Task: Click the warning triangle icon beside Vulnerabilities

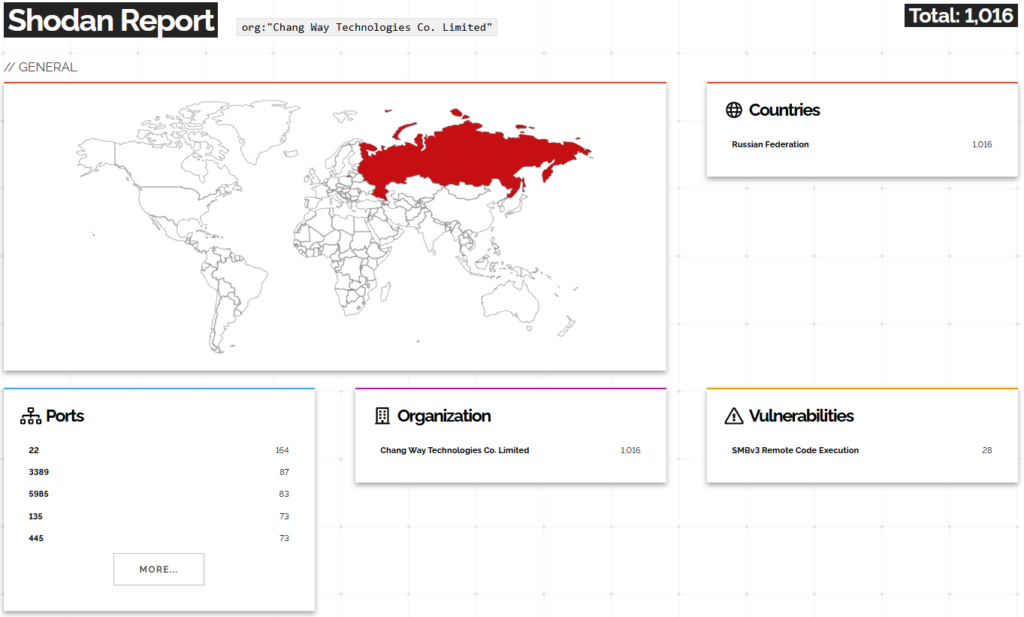Action: click(734, 416)
